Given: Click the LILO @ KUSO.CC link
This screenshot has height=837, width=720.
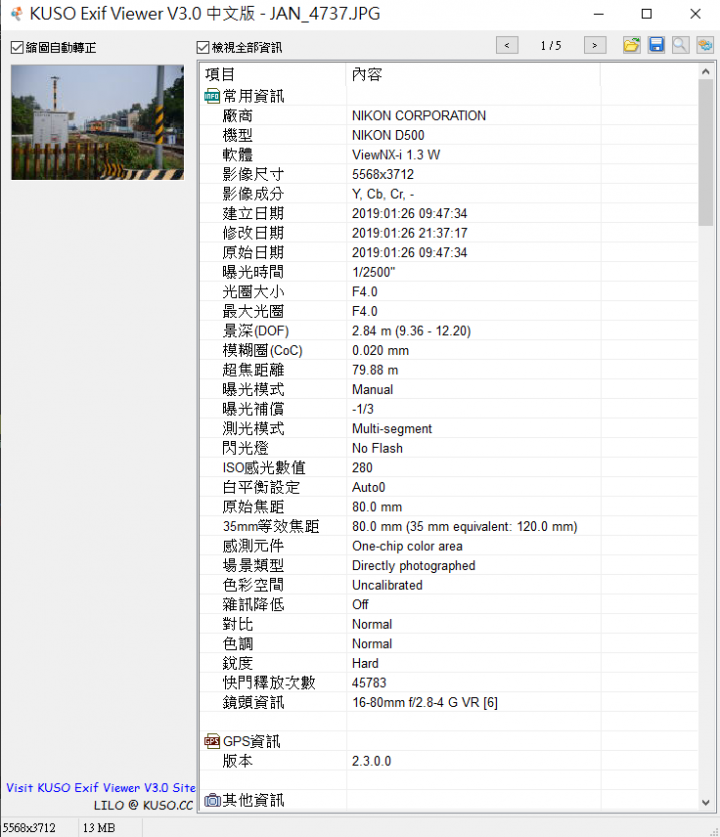Looking at the screenshot, I should point(144,805).
